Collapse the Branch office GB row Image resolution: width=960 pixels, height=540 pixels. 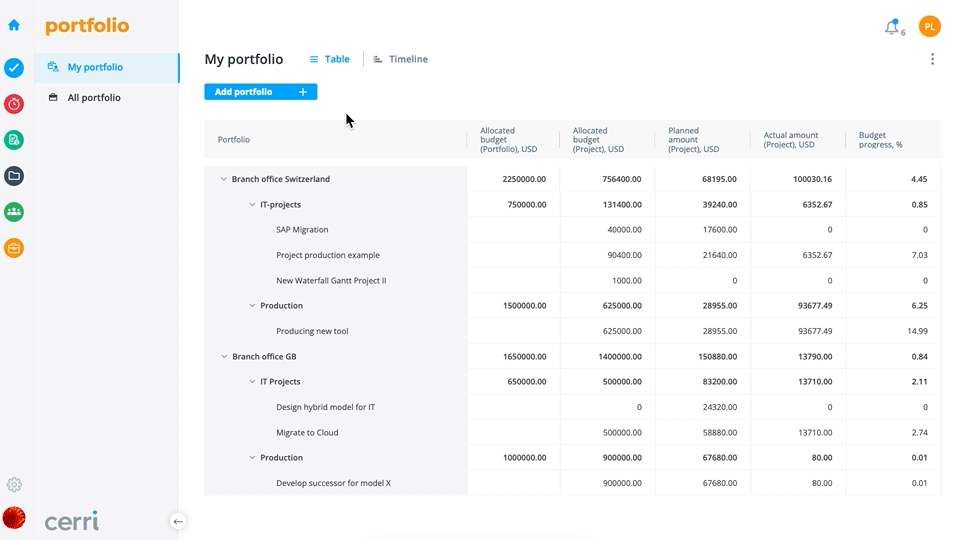(x=224, y=357)
